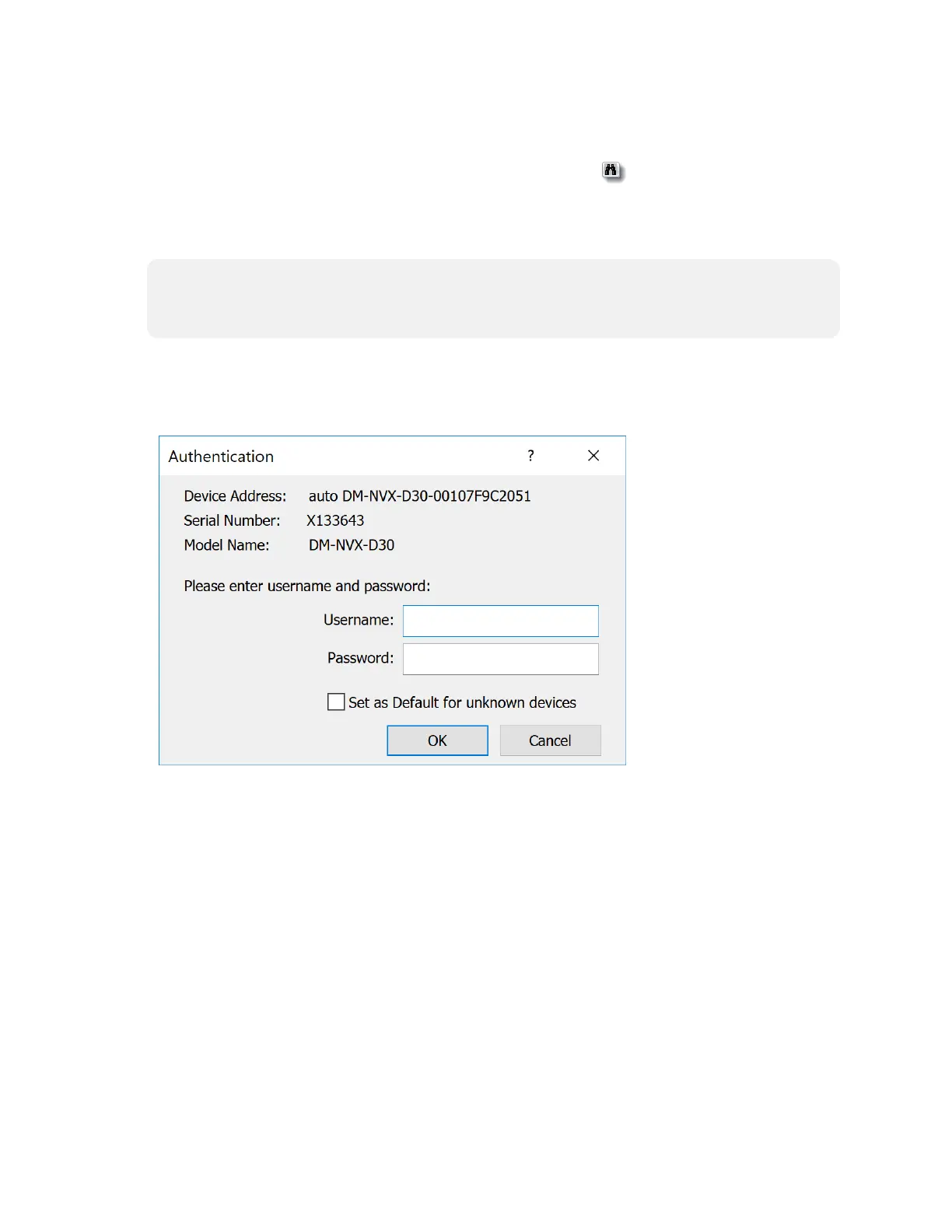Screen dimensions: 952x1232
Task: Click the Authentication dialog title
Action: [x=221, y=457]
